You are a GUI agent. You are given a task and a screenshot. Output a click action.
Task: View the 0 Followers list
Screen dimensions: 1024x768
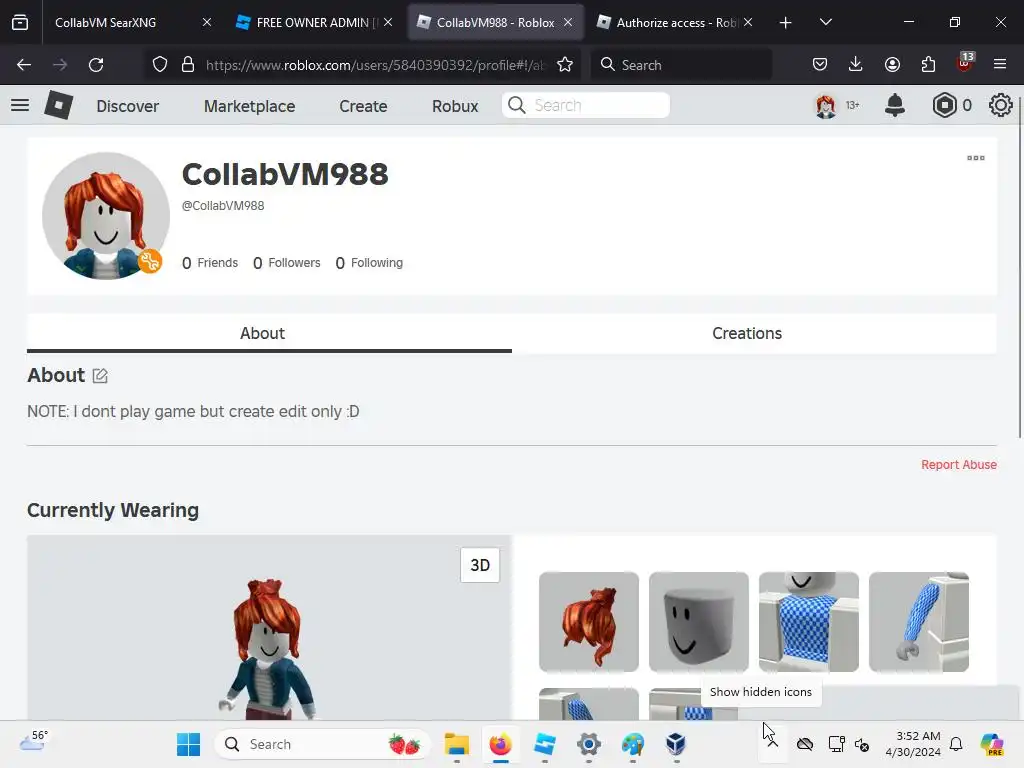point(287,263)
